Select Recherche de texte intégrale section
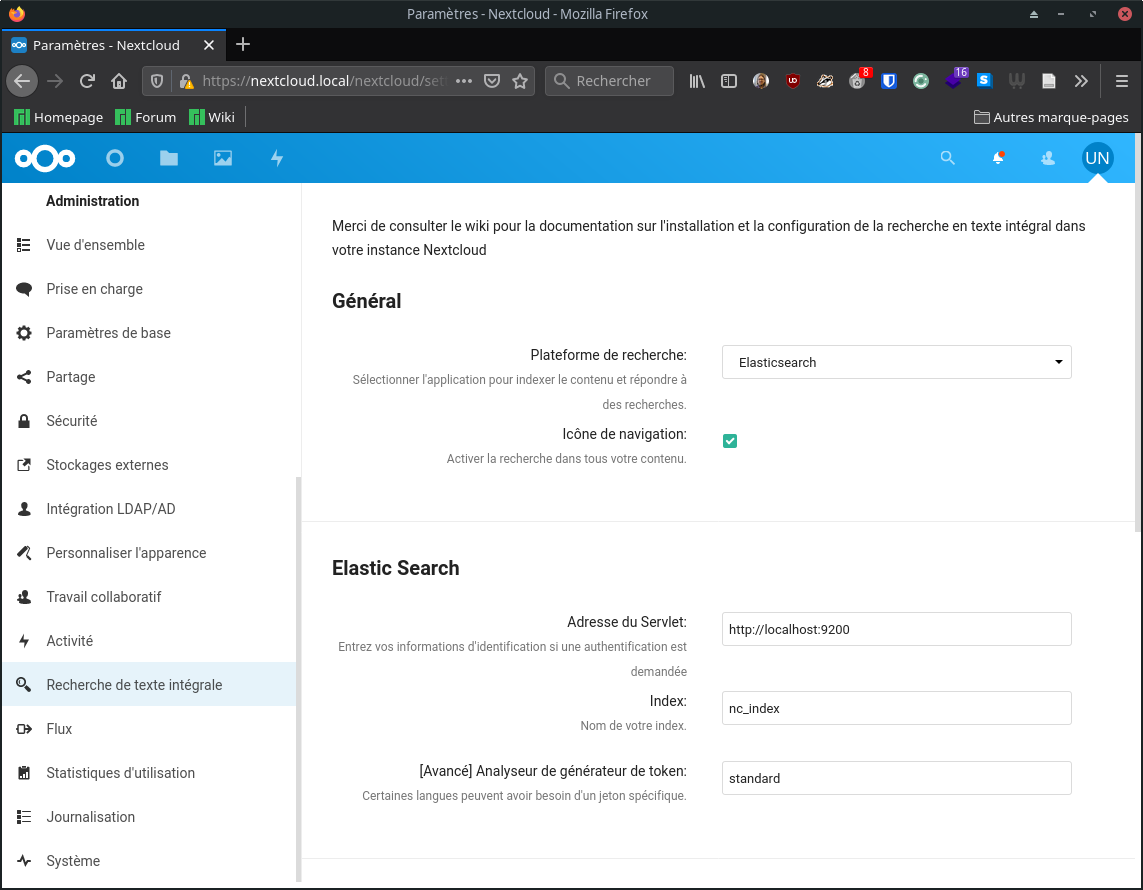The width and height of the screenshot is (1143, 890). [x=149, y=684]
